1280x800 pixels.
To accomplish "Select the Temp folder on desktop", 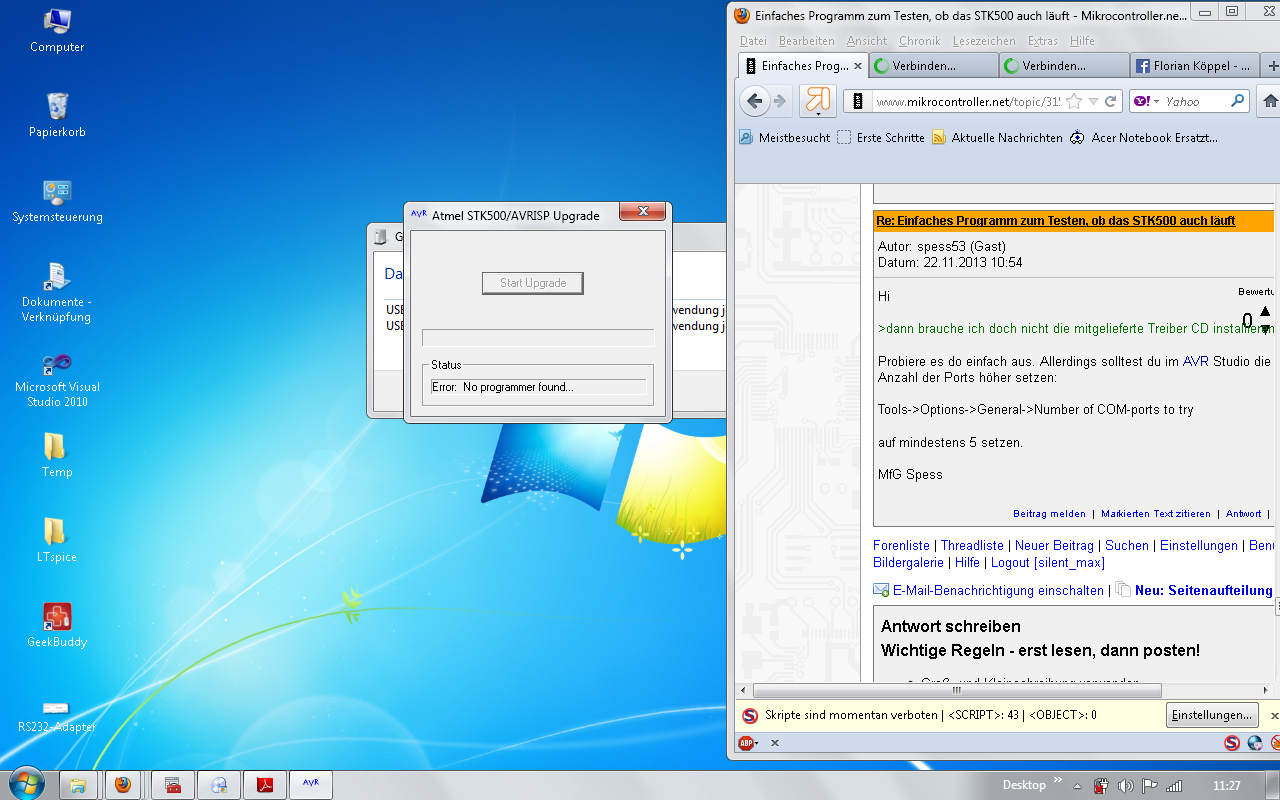I will [57, 455].
